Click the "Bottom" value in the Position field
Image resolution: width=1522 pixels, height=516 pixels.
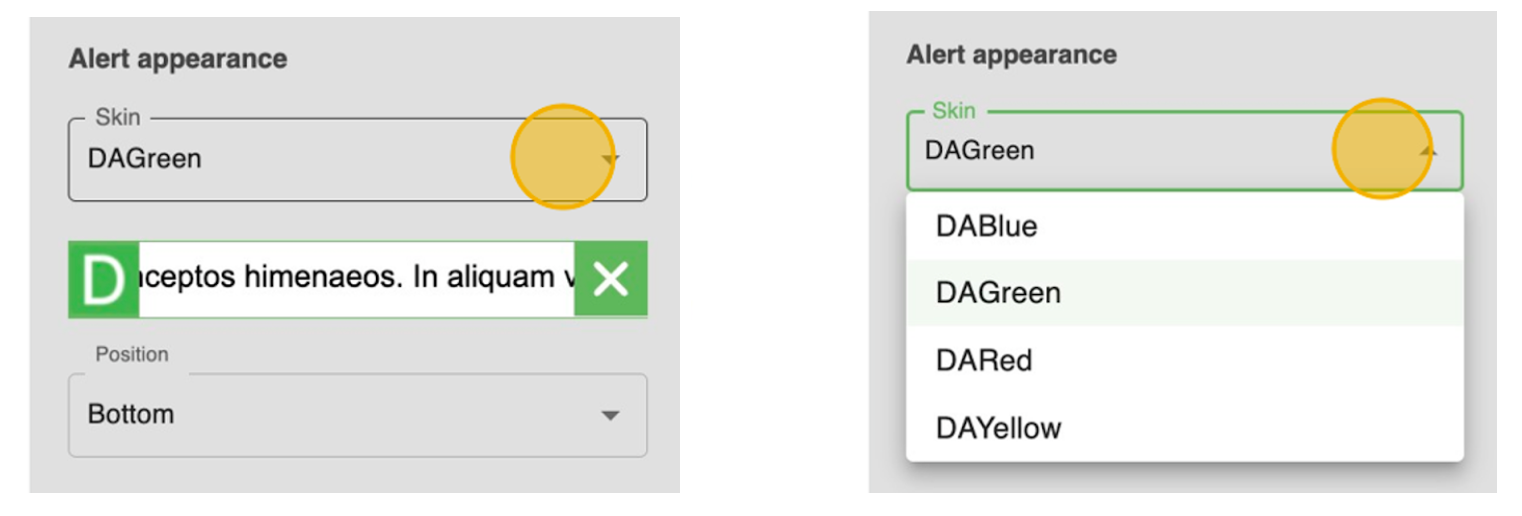pos(131,414)
